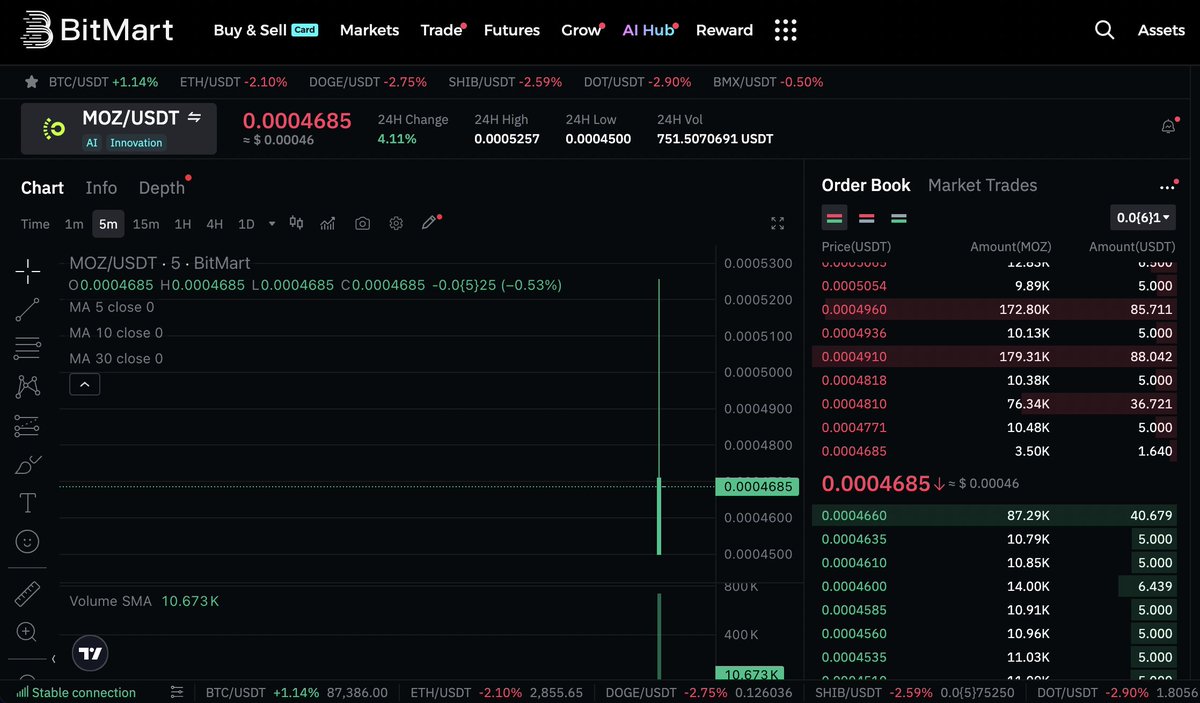
Task: Select the 4H timeframe
Action: coord(214,224)
